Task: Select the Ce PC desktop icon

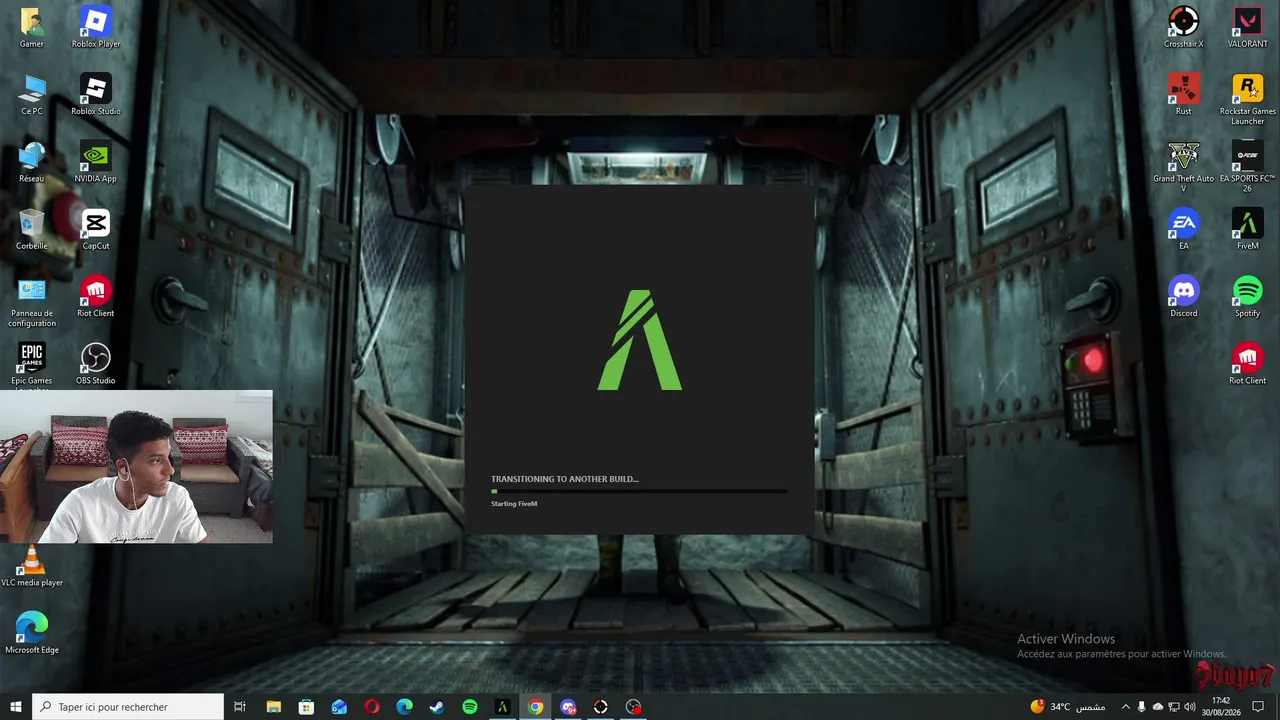Action: (31, 94)
